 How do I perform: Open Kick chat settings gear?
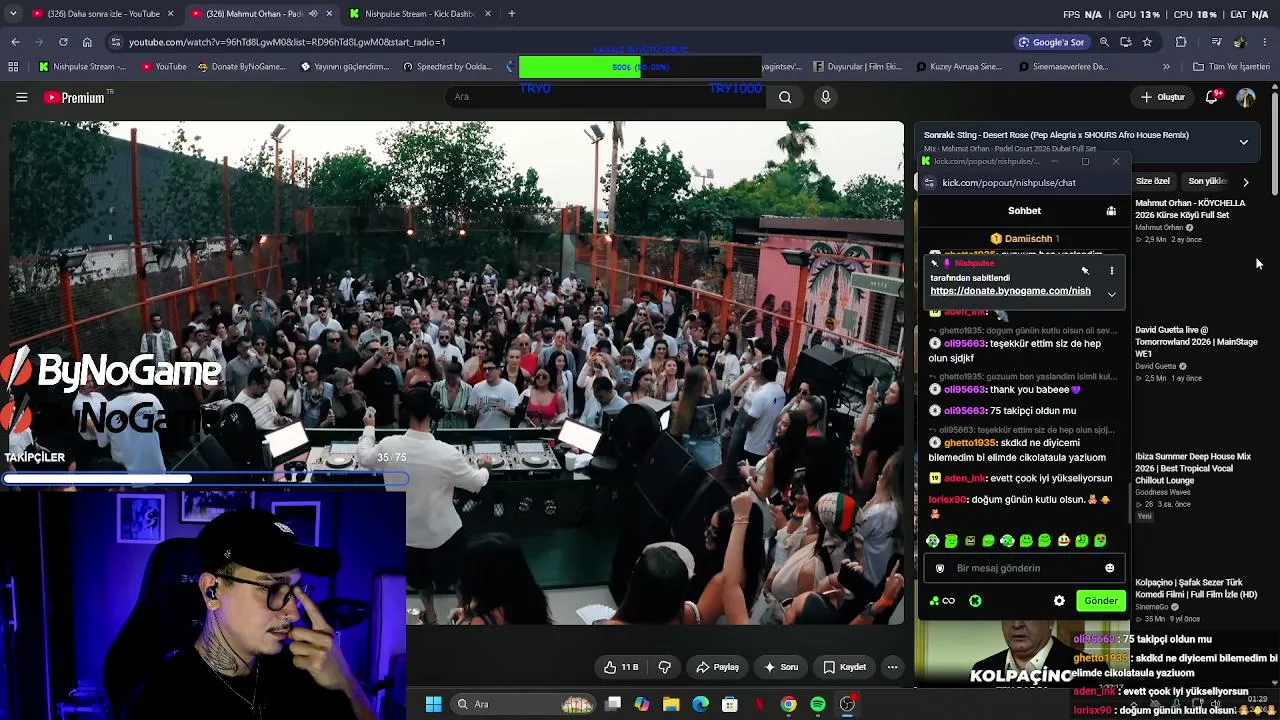click(1059, 601)
